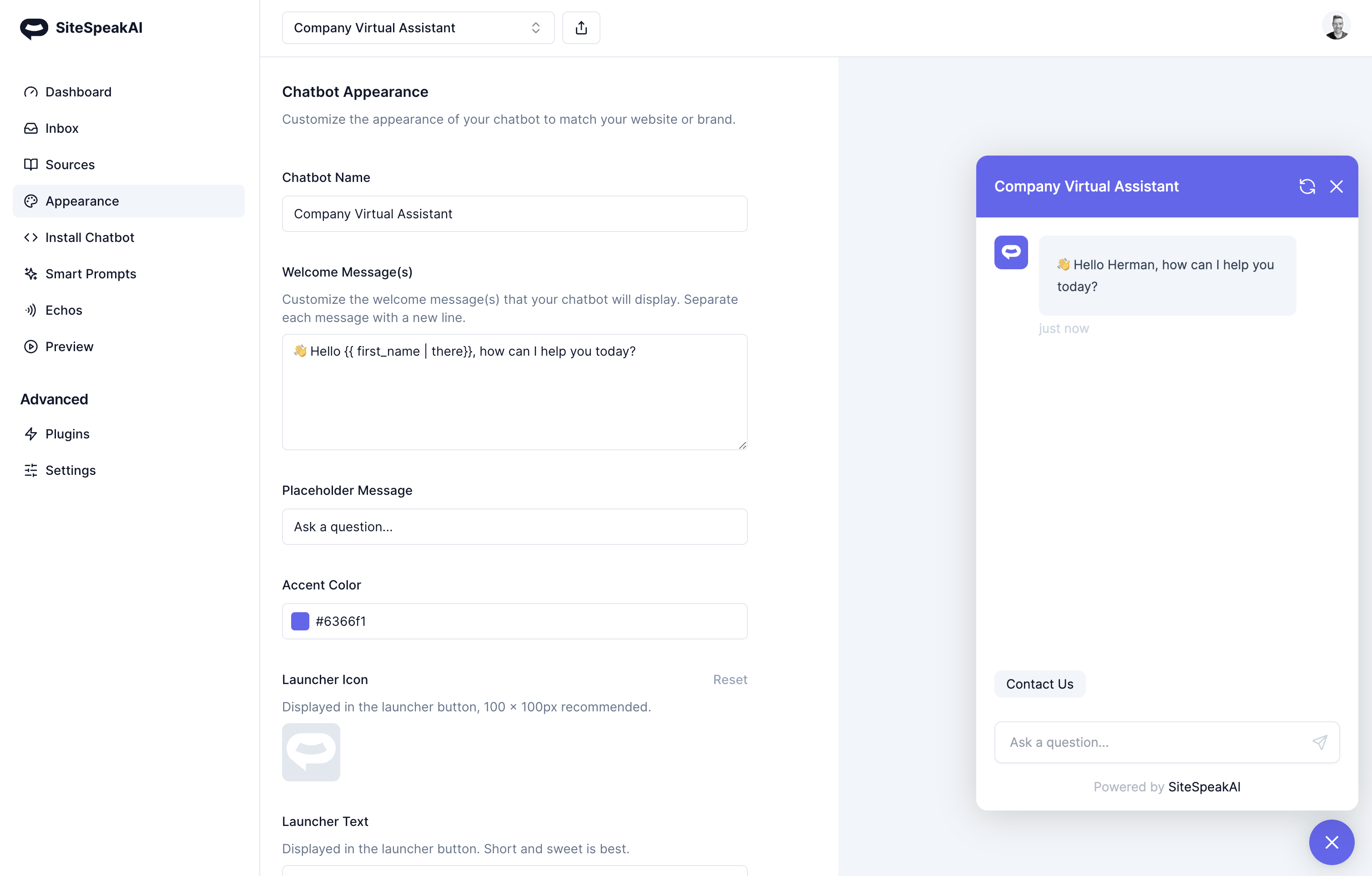Click the Placeholder Message text field
Image resolution: width=1372 pixels, height=876 pixels.
514,527
